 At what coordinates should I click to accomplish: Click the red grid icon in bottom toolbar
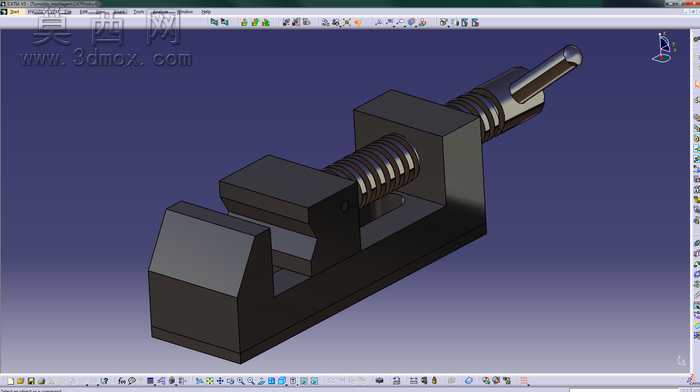(x=524, y=381)
